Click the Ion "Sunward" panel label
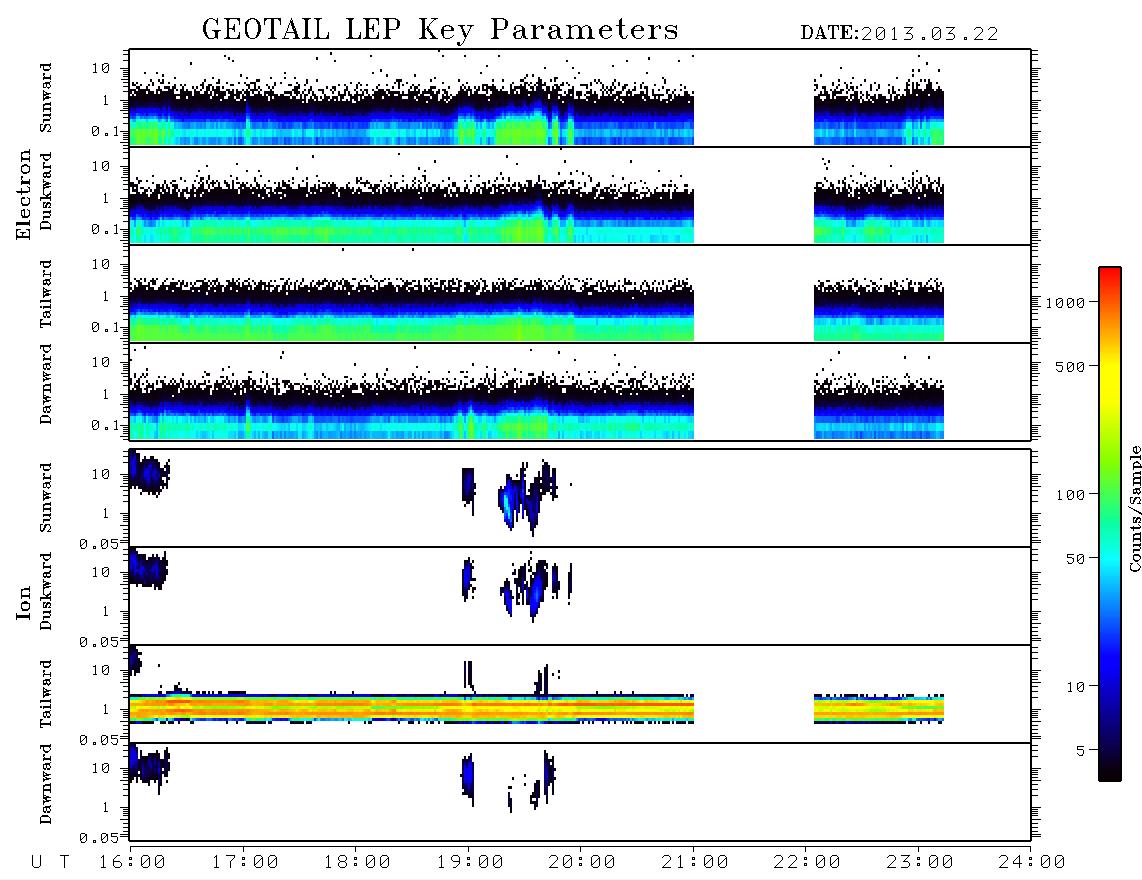1142x880 pixels. click(46, 498)
